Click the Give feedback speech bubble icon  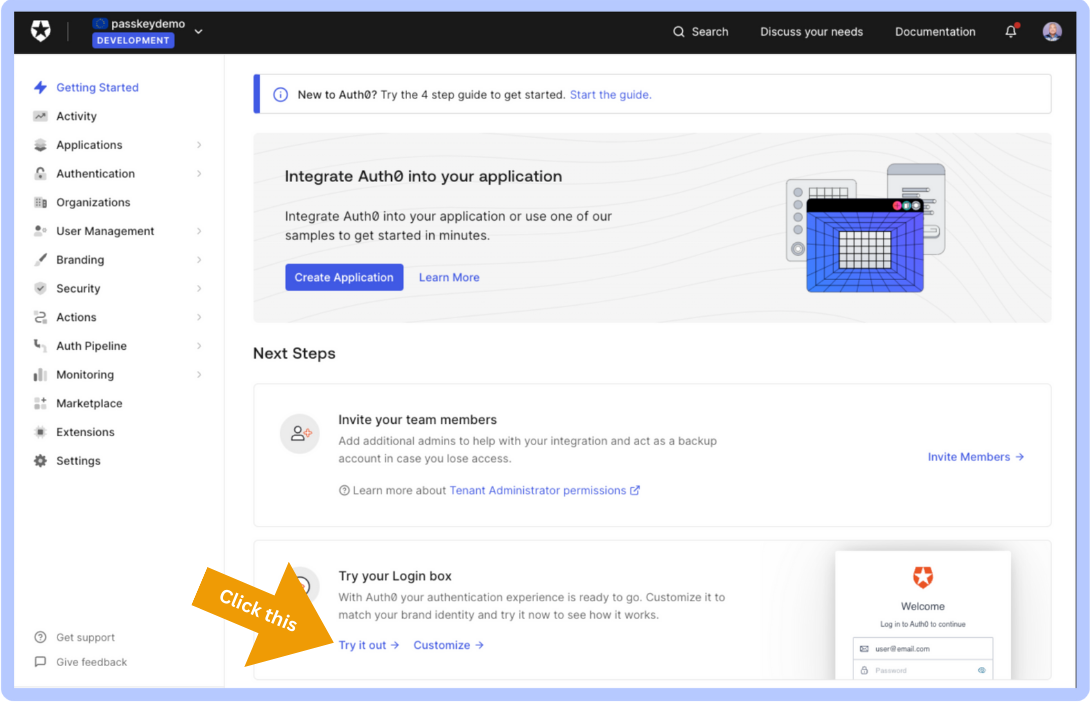tap(40, 662)
